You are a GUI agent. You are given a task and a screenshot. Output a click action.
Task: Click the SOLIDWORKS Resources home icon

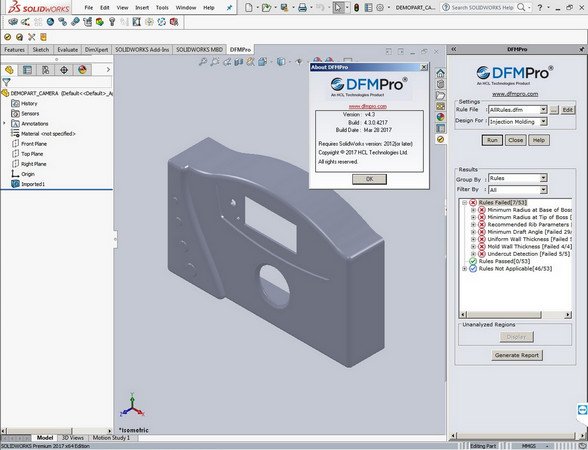click(x=441, y=73)
